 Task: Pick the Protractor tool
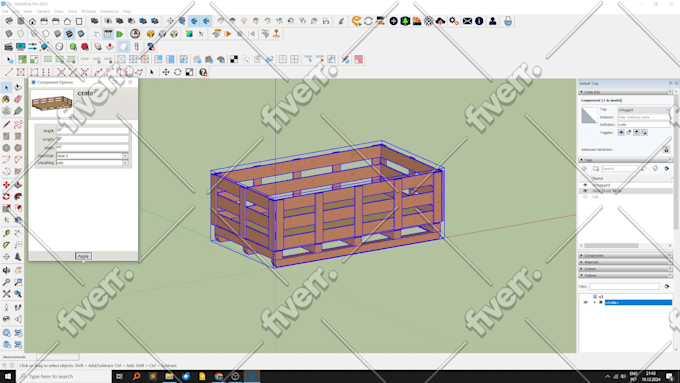coord(6,245)
